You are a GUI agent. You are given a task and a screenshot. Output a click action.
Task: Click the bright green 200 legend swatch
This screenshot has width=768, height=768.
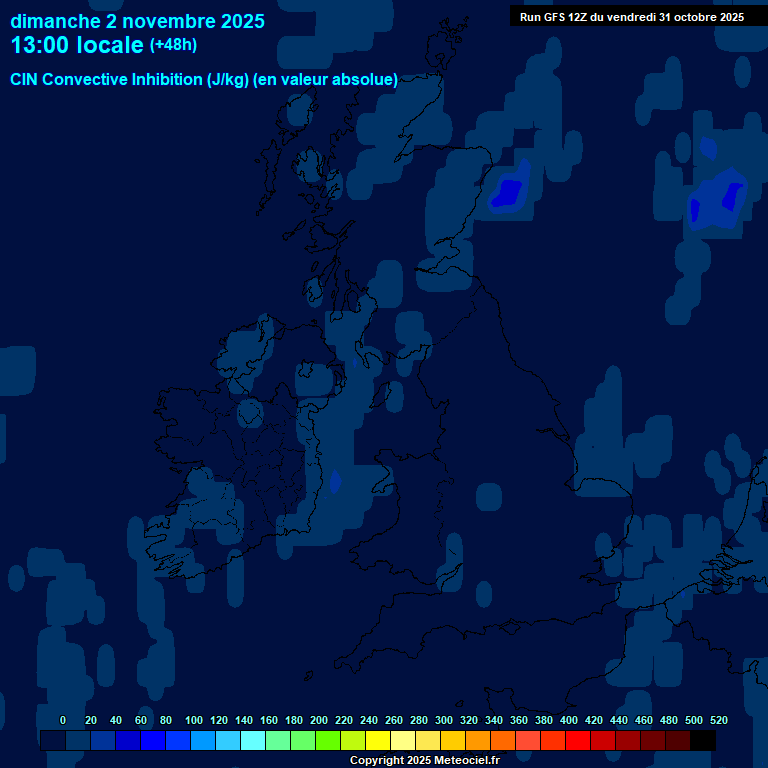click(328, 741)
